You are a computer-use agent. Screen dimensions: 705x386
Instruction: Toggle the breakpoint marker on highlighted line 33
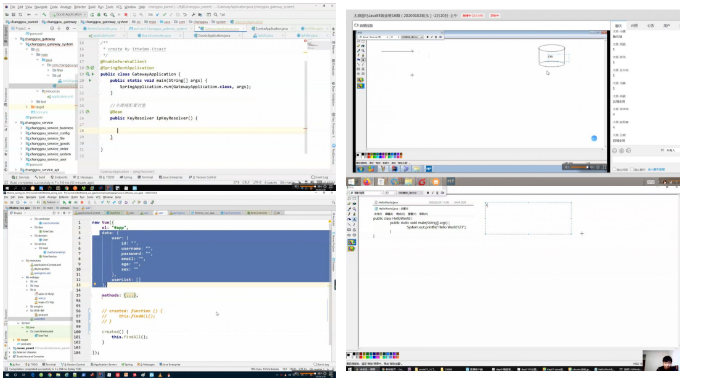(95, 284)
